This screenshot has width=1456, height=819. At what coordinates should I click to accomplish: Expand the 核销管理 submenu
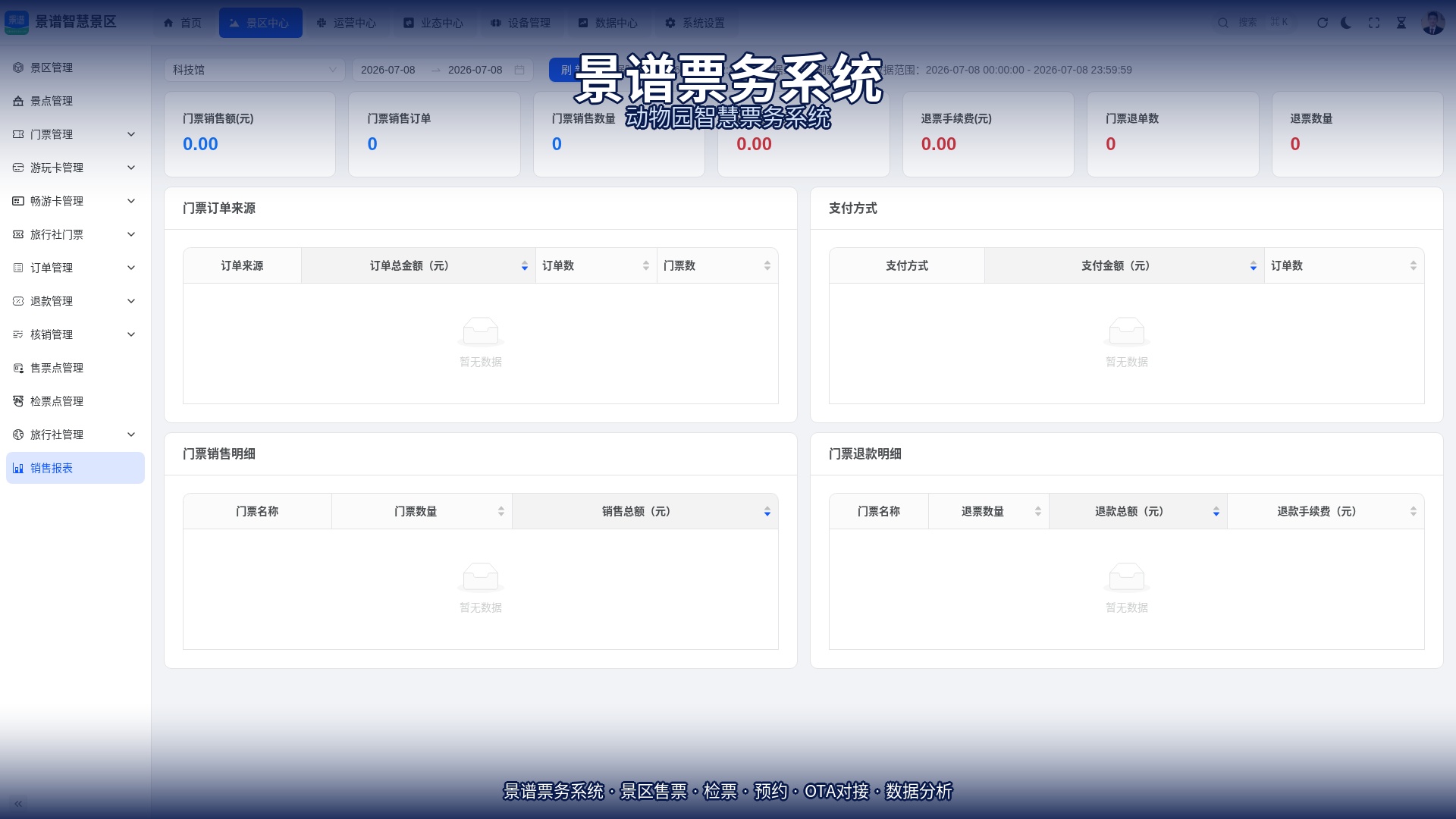coord(75,334)
